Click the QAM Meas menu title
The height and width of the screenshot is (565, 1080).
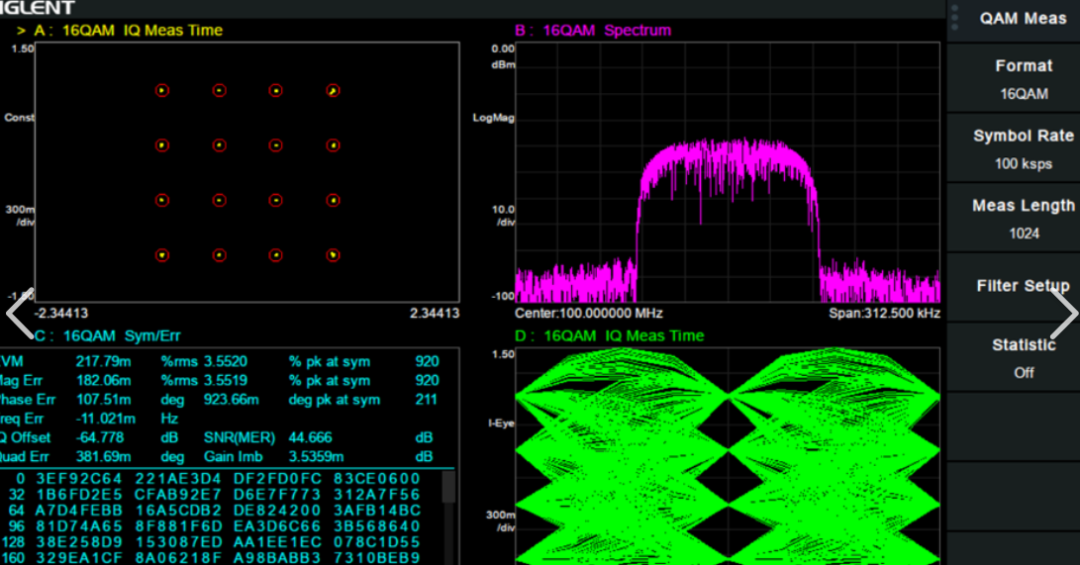(x=1023, y=19)
